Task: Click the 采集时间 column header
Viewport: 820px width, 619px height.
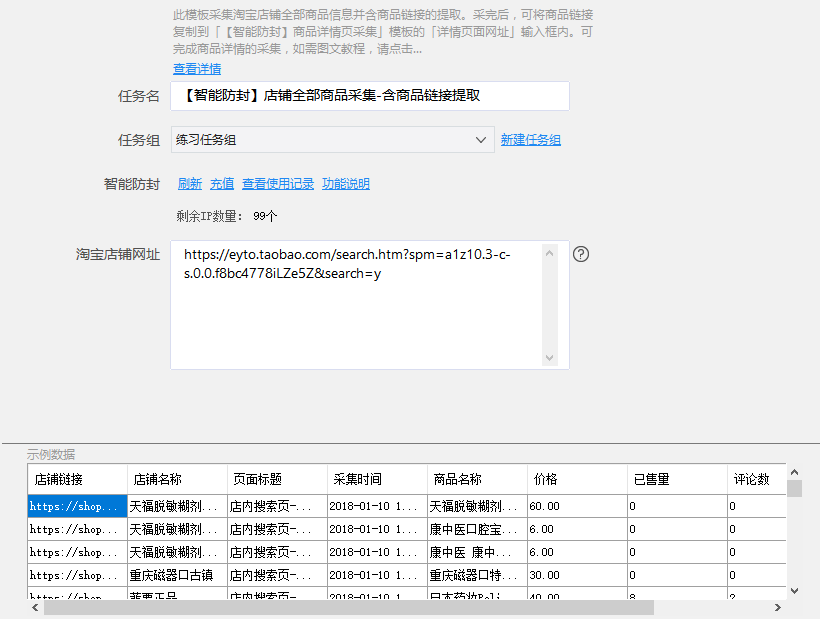Action: (377, 479)
